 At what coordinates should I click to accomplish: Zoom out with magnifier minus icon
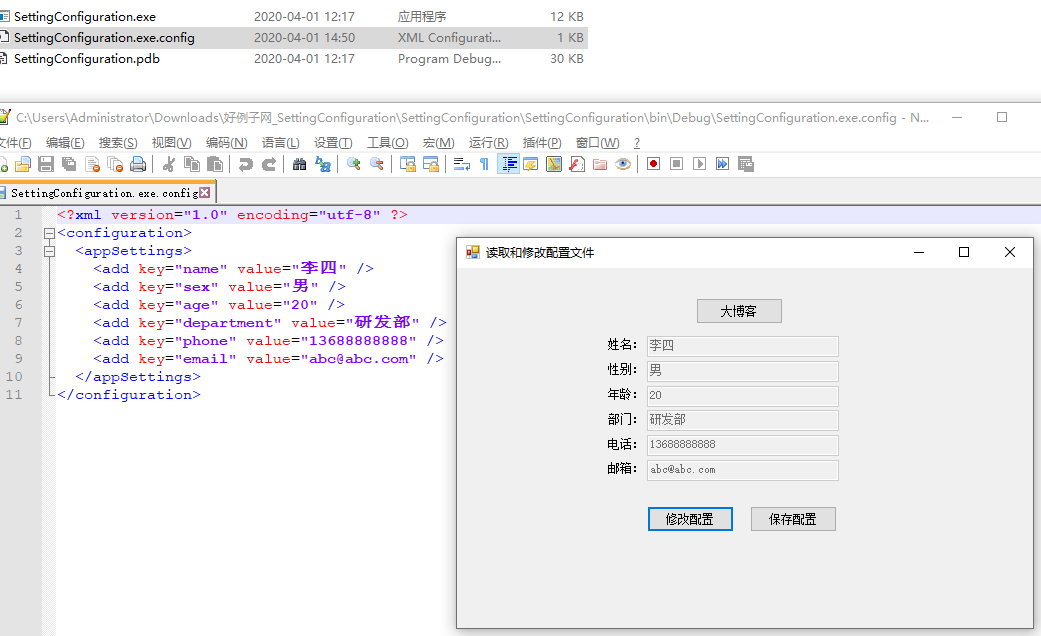tap(376, 164)
